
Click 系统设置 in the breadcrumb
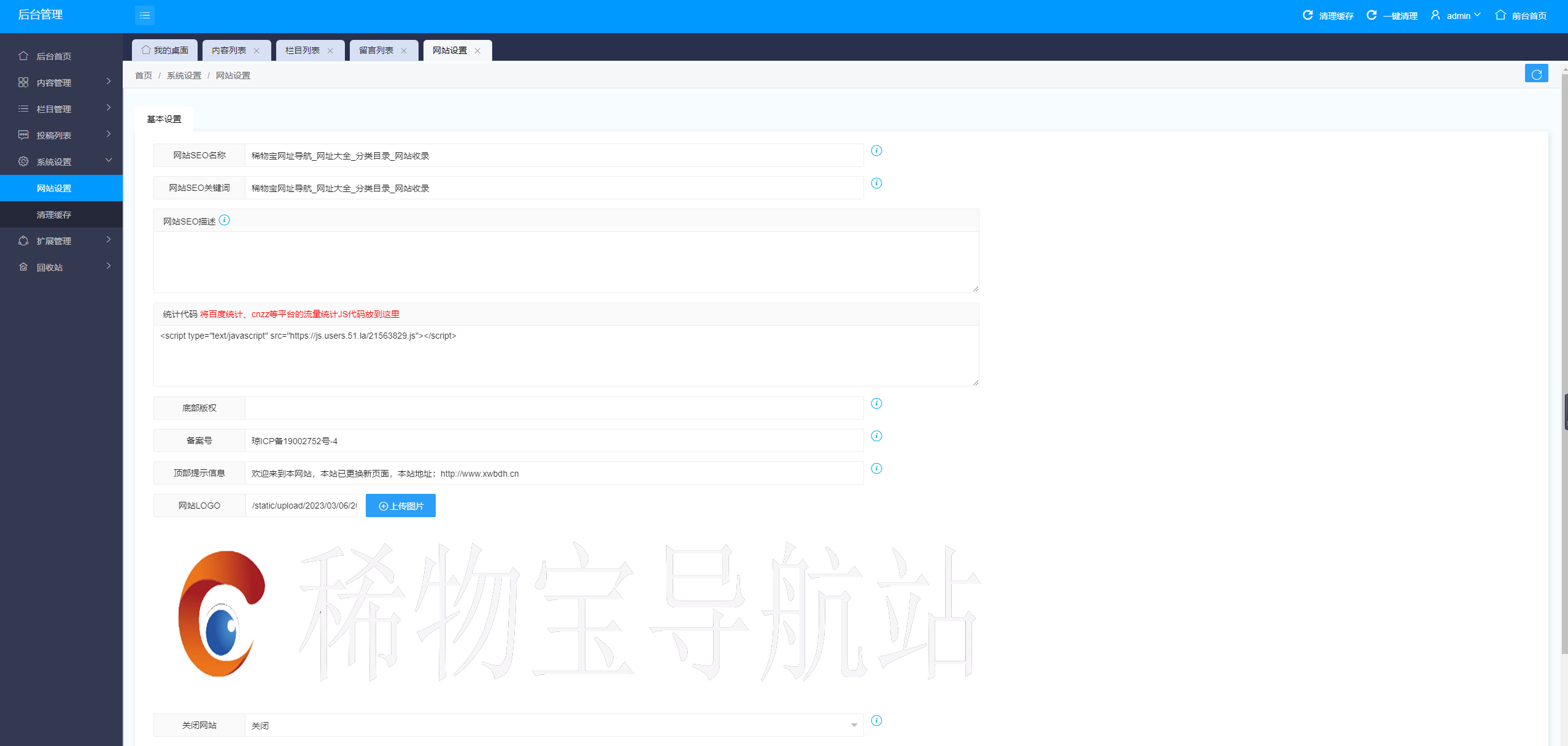[184, 75]
